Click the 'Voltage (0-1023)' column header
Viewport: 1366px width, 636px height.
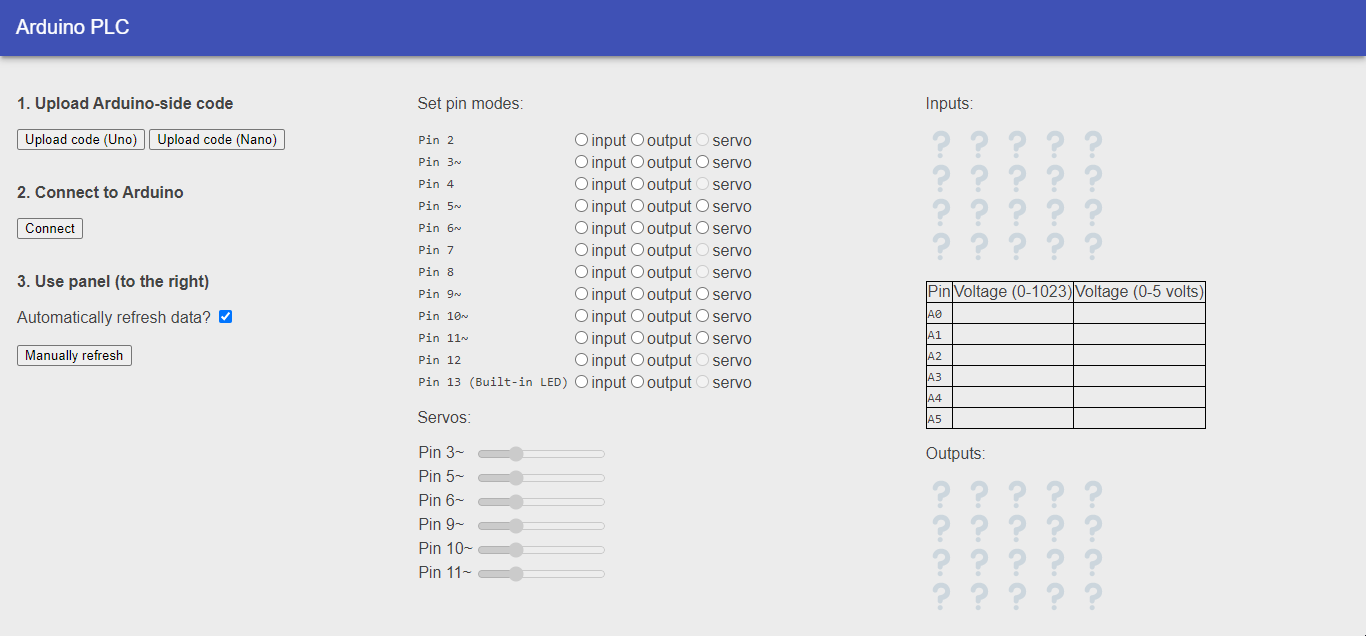coord(1013,292)
